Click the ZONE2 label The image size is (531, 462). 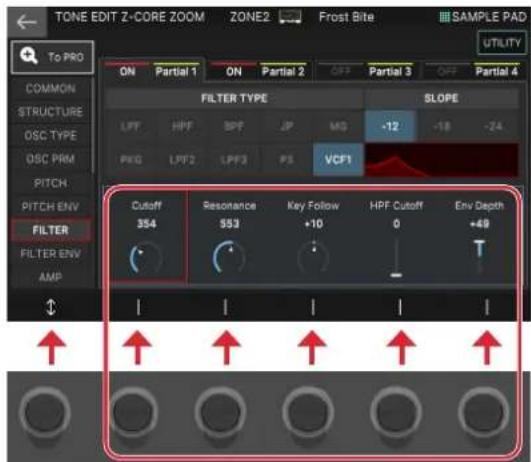(x=250, y=17)
